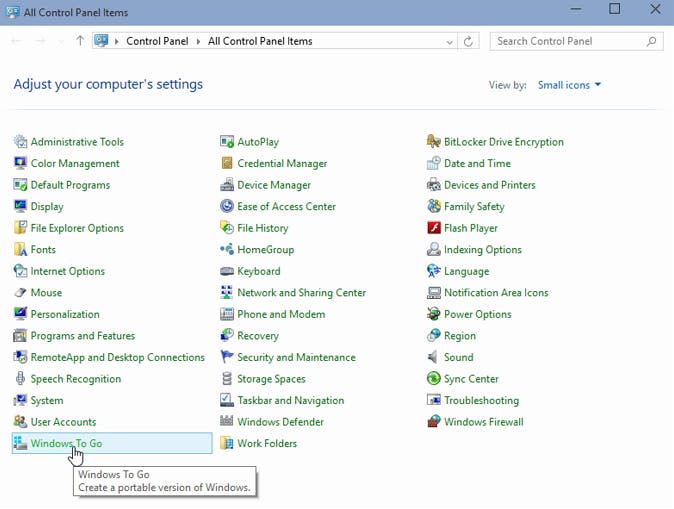The height and width of the screenshot is (509, 674).
Task: Click the File Explorer Options folder icon
Action: [20, 228]
